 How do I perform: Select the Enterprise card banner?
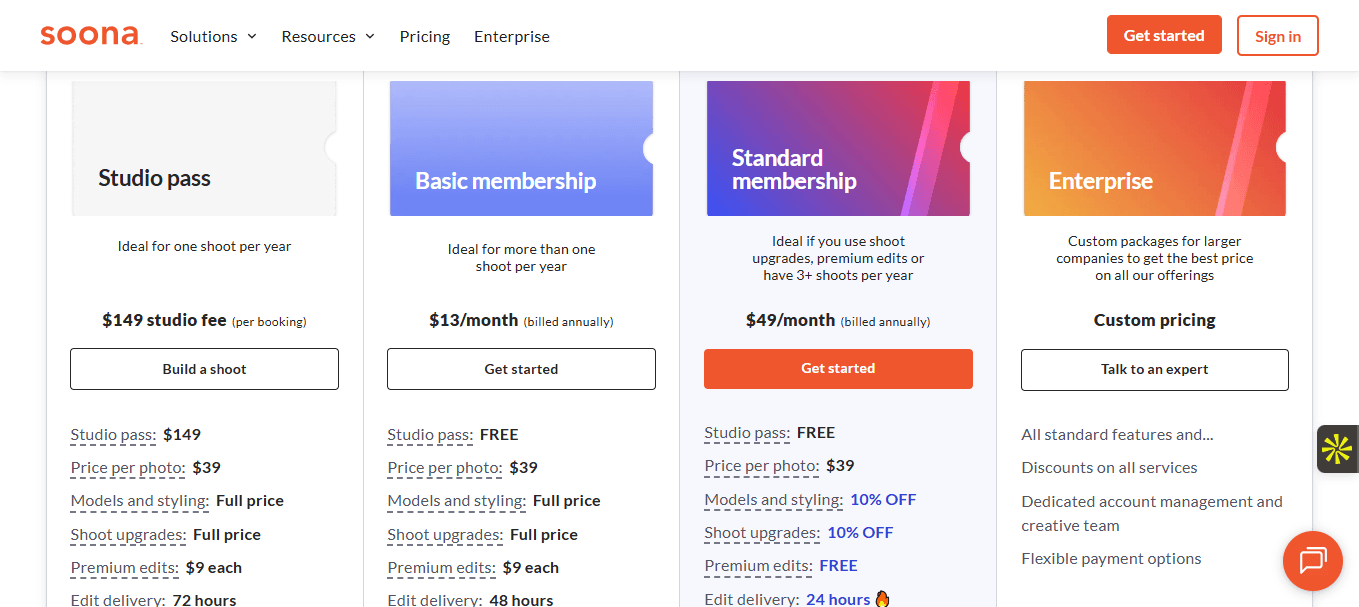click(x=1154, y=148)
